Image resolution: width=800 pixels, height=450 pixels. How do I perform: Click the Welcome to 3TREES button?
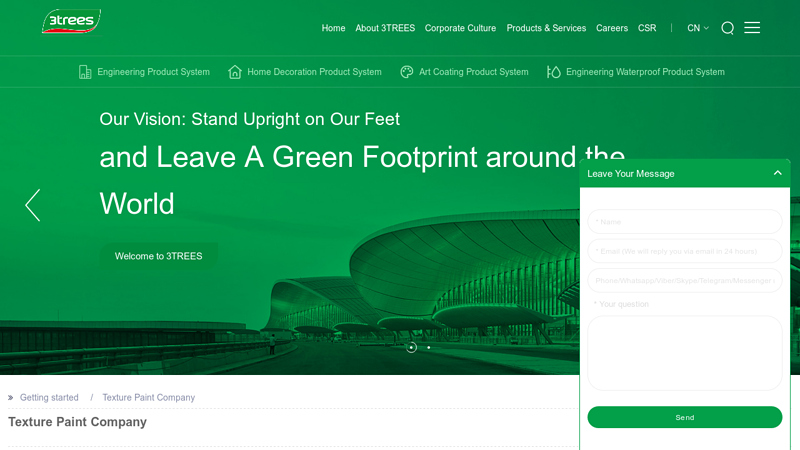[x=159, y=256]
